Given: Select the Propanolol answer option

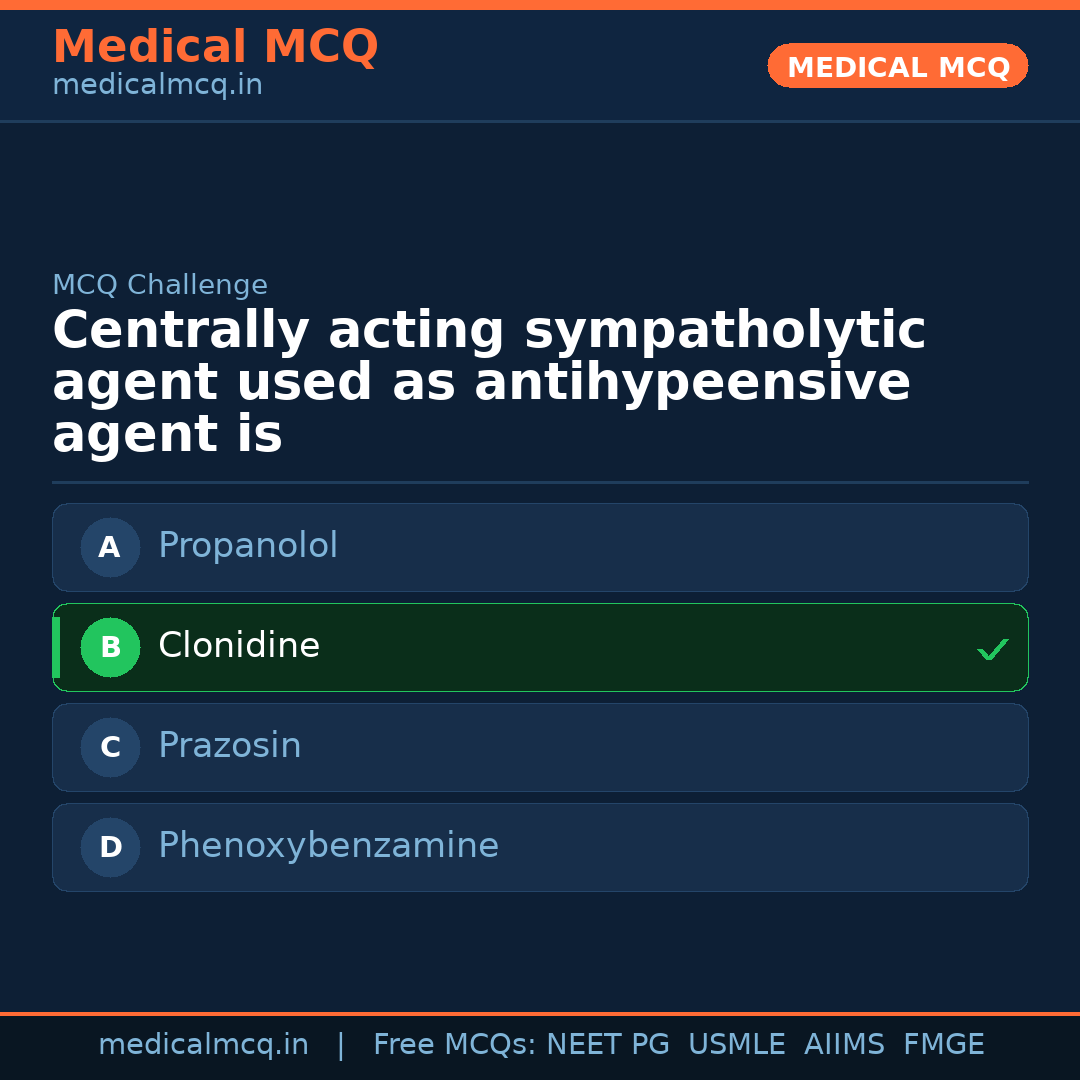Looking at the screenshot, I should pyautogui.click(x=540, y=547).
